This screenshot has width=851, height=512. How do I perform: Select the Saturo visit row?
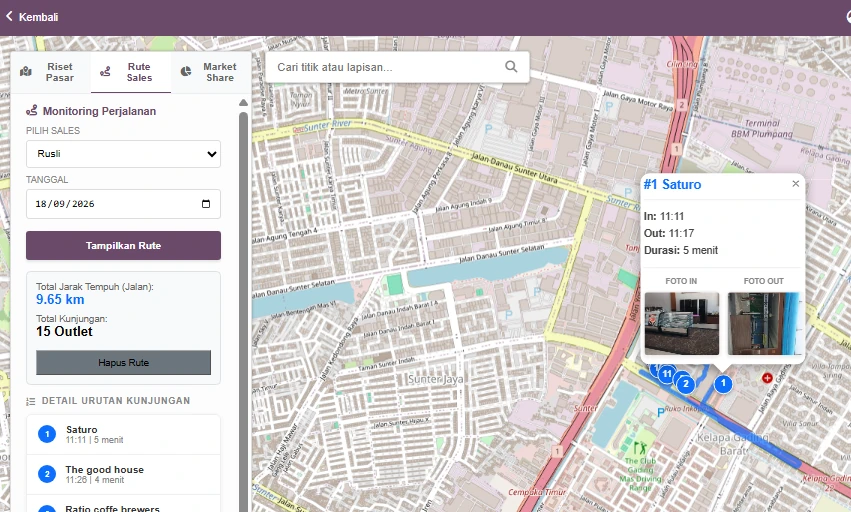pos(123,434)
